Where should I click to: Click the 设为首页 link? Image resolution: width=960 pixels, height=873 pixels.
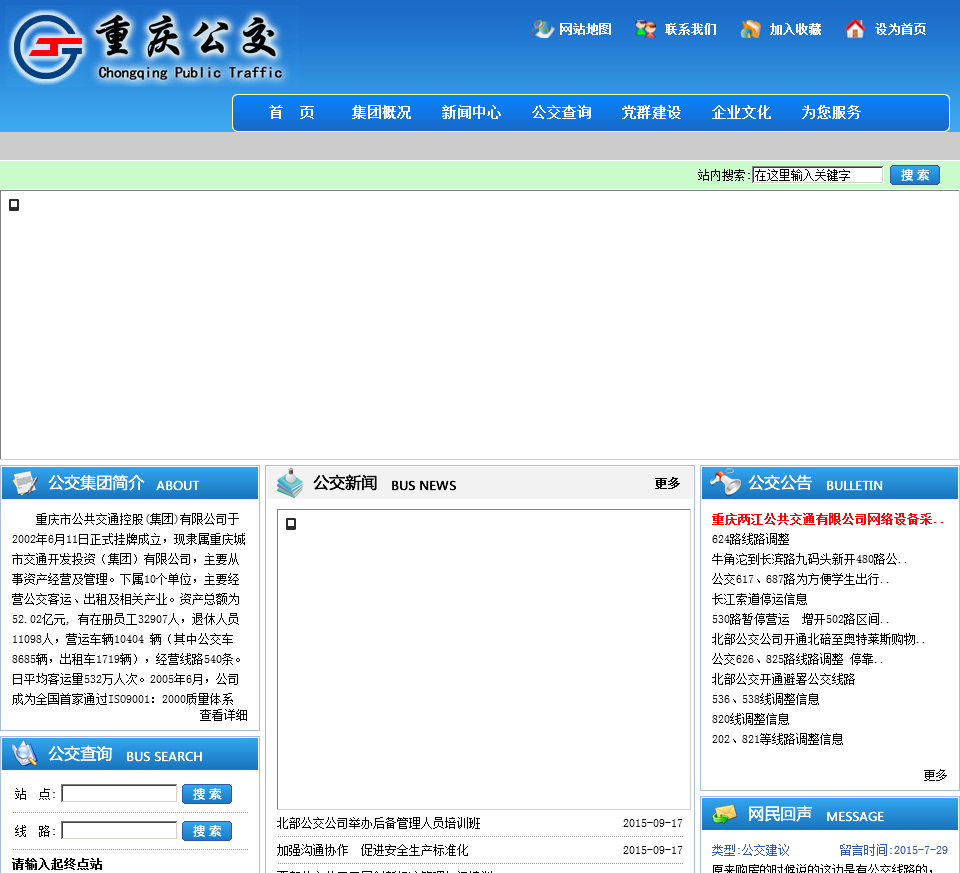[901, 29]
